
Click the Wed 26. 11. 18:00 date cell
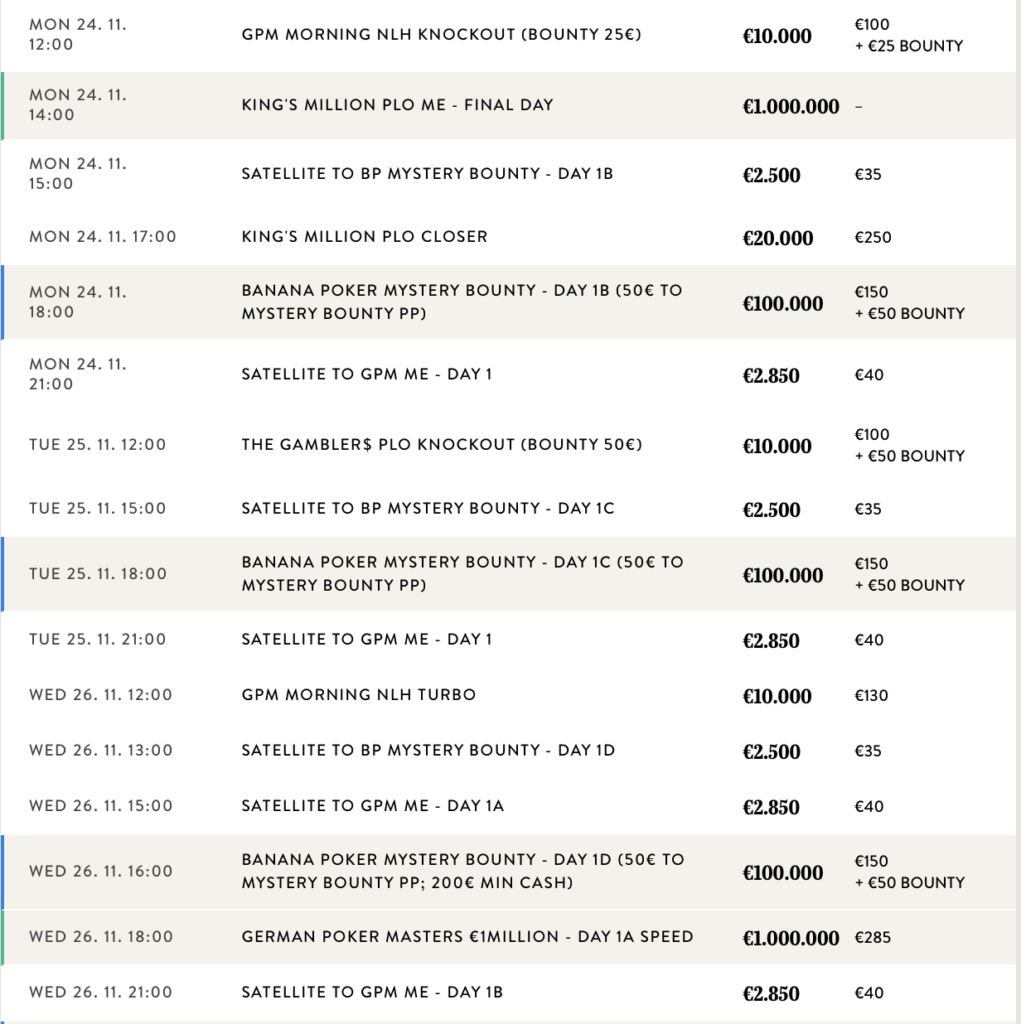[101, 938]
